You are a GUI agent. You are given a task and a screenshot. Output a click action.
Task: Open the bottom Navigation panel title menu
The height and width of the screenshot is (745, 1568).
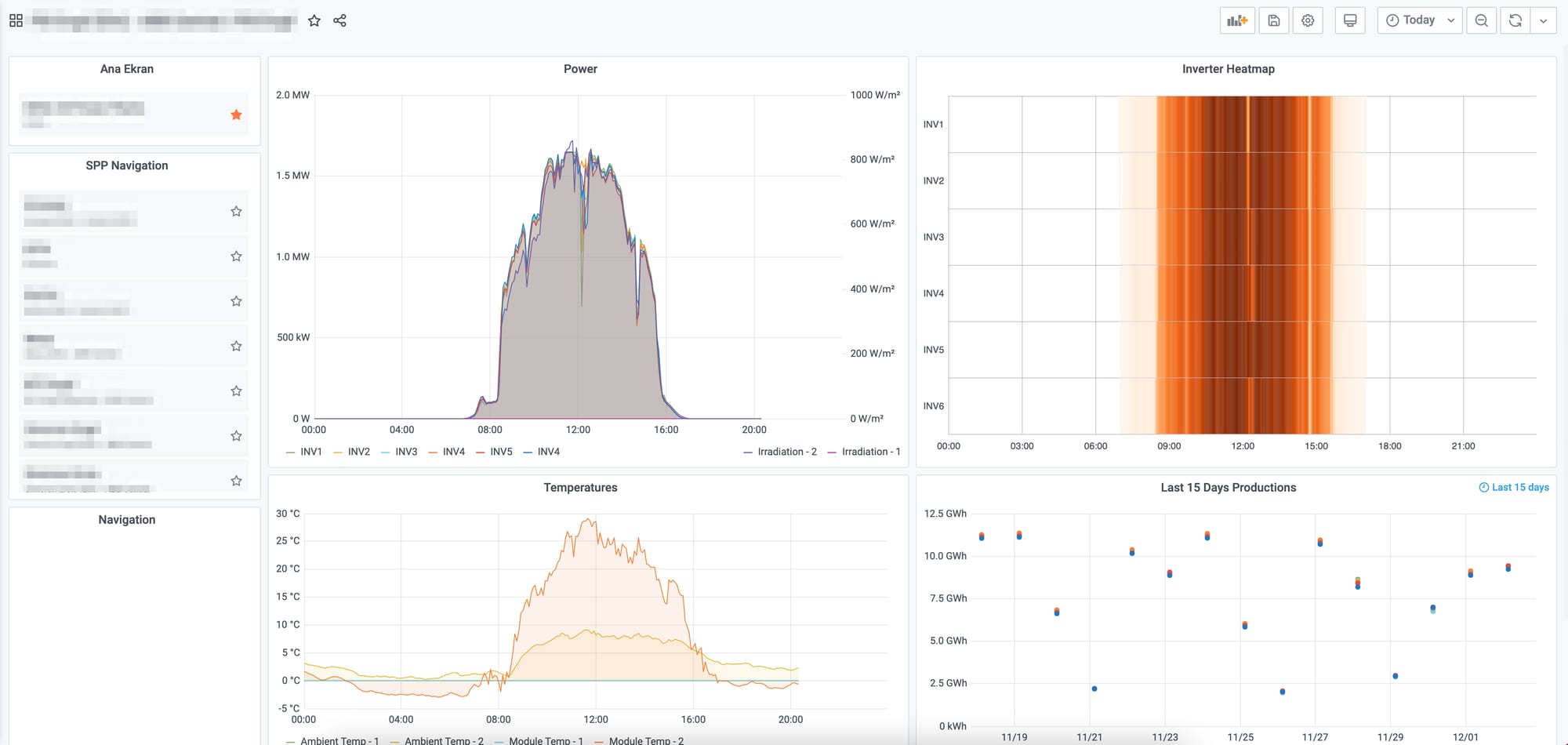(x=127, y=520)
